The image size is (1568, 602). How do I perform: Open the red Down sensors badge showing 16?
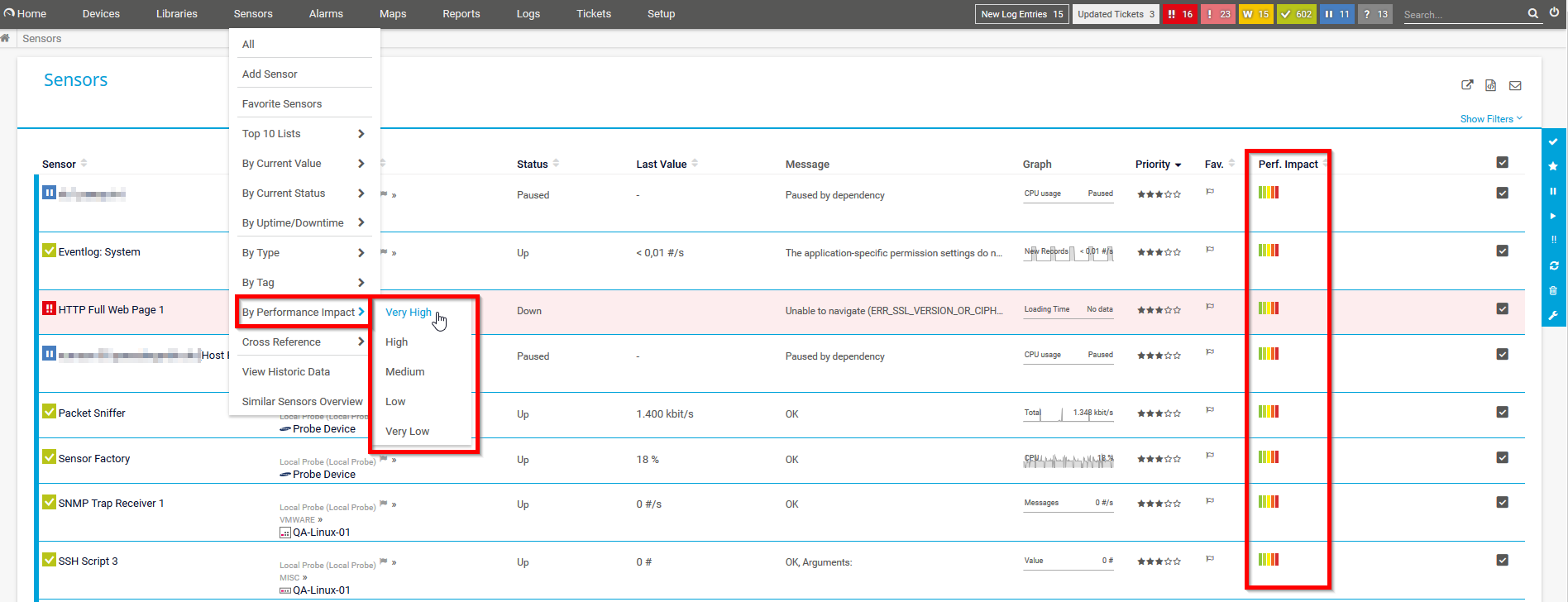(x=1179, y=14)
